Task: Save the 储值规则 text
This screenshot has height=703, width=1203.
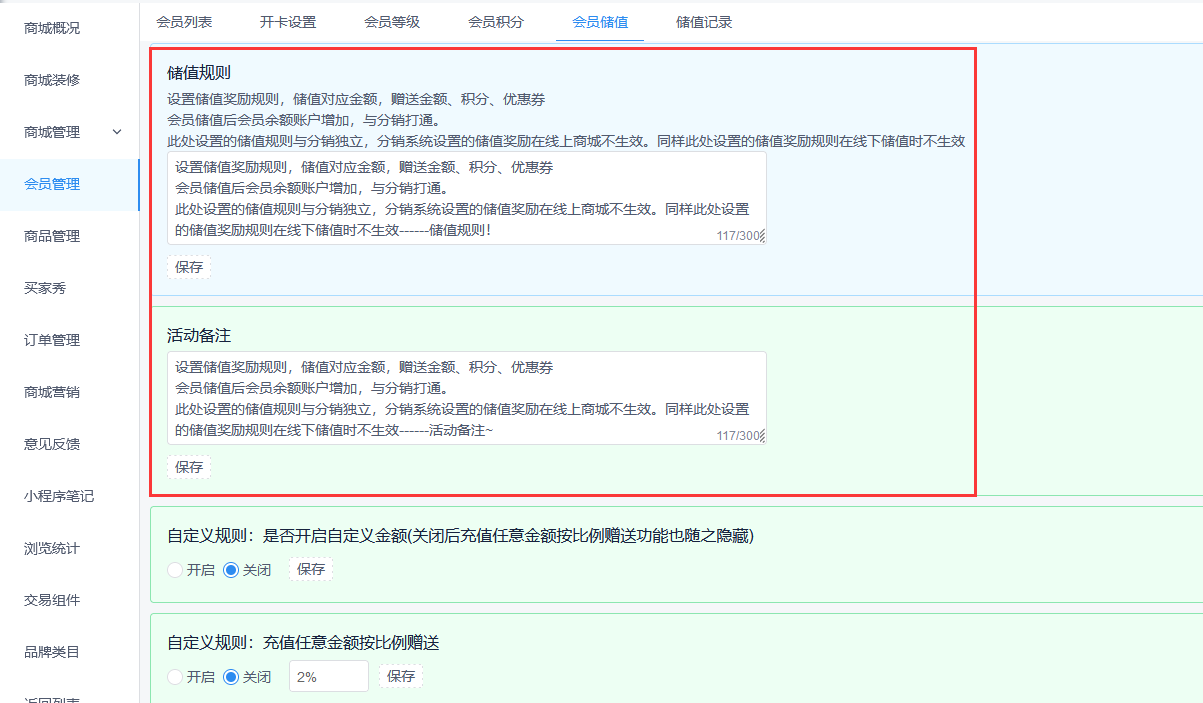Action: tap(189, 267)
